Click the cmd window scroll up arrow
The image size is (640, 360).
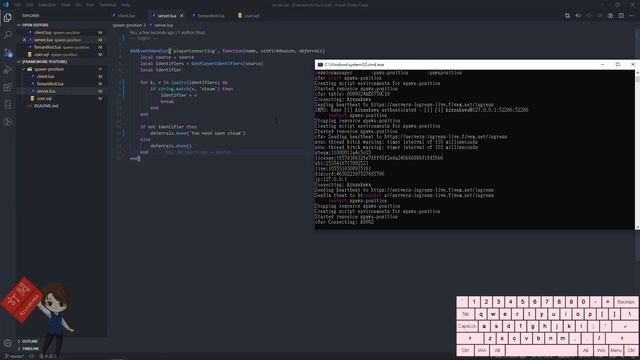pos(638,72)
